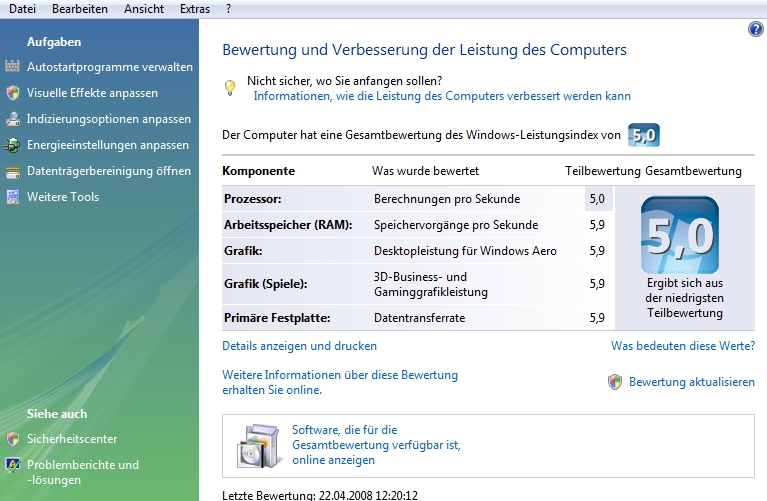The image size is (767, 501).
Task: Click the blue help icon at top right
Action: [755, 29]
